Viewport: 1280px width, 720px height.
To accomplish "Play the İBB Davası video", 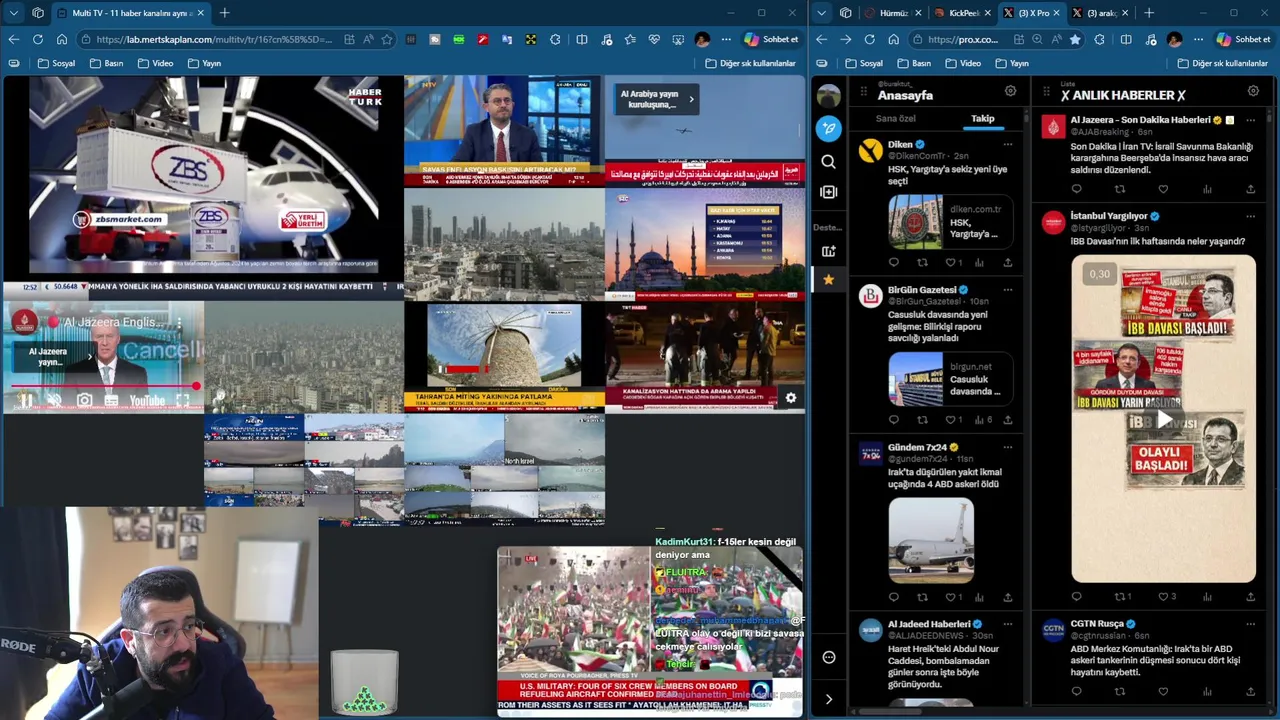I will coord(1163,419).
